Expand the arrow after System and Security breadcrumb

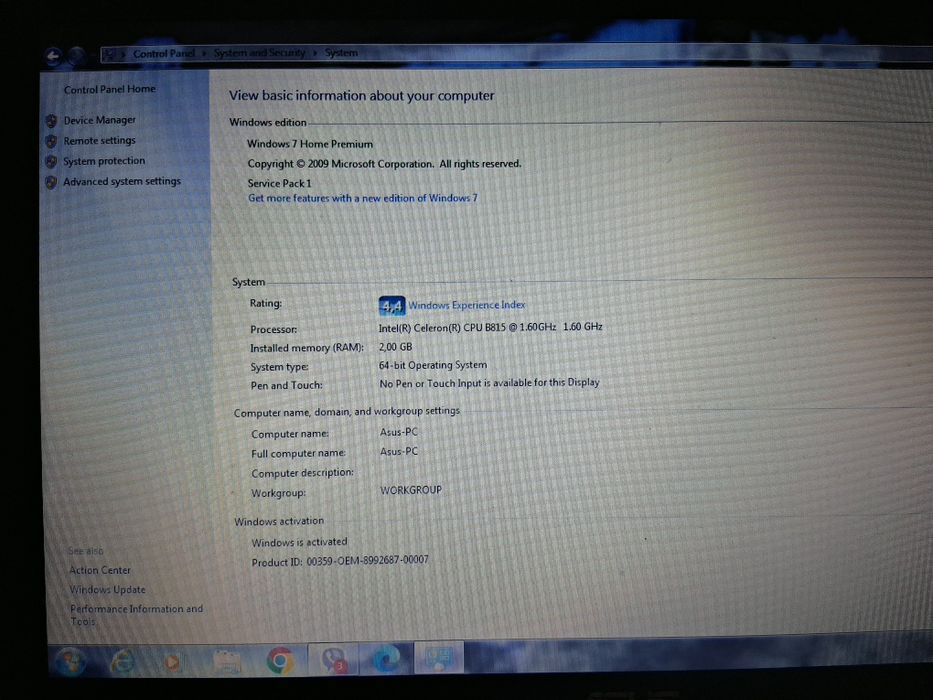[315, 53]
